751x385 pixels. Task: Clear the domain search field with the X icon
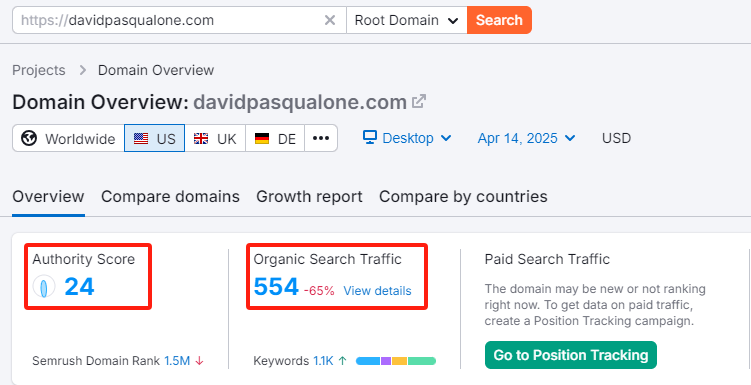330,20
